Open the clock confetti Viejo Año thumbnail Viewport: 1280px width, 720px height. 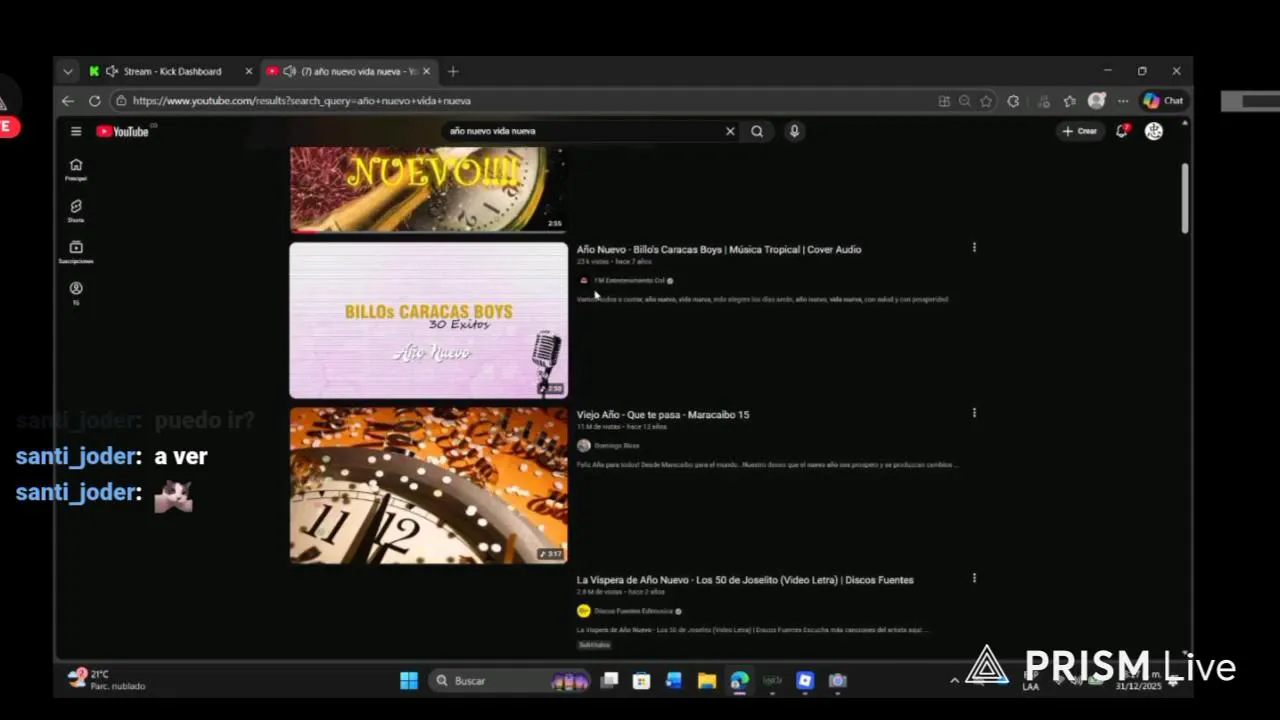pos(429,485)
